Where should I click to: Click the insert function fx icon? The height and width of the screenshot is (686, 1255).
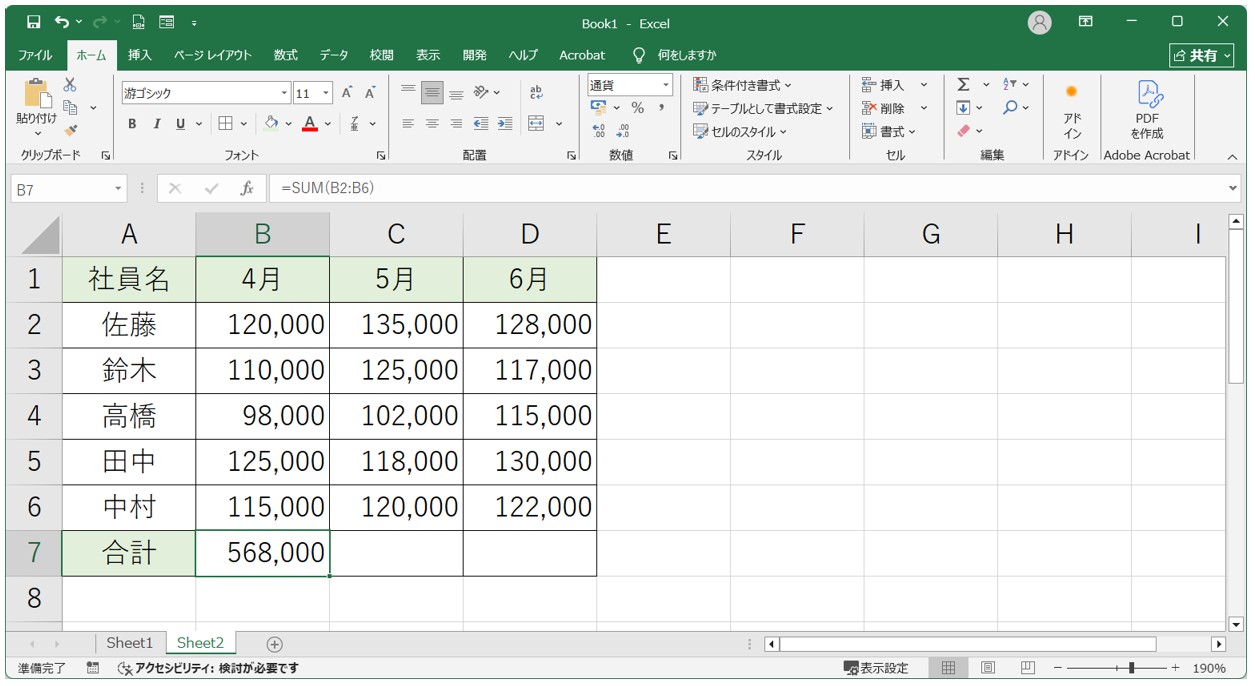(x=246, y=188)
